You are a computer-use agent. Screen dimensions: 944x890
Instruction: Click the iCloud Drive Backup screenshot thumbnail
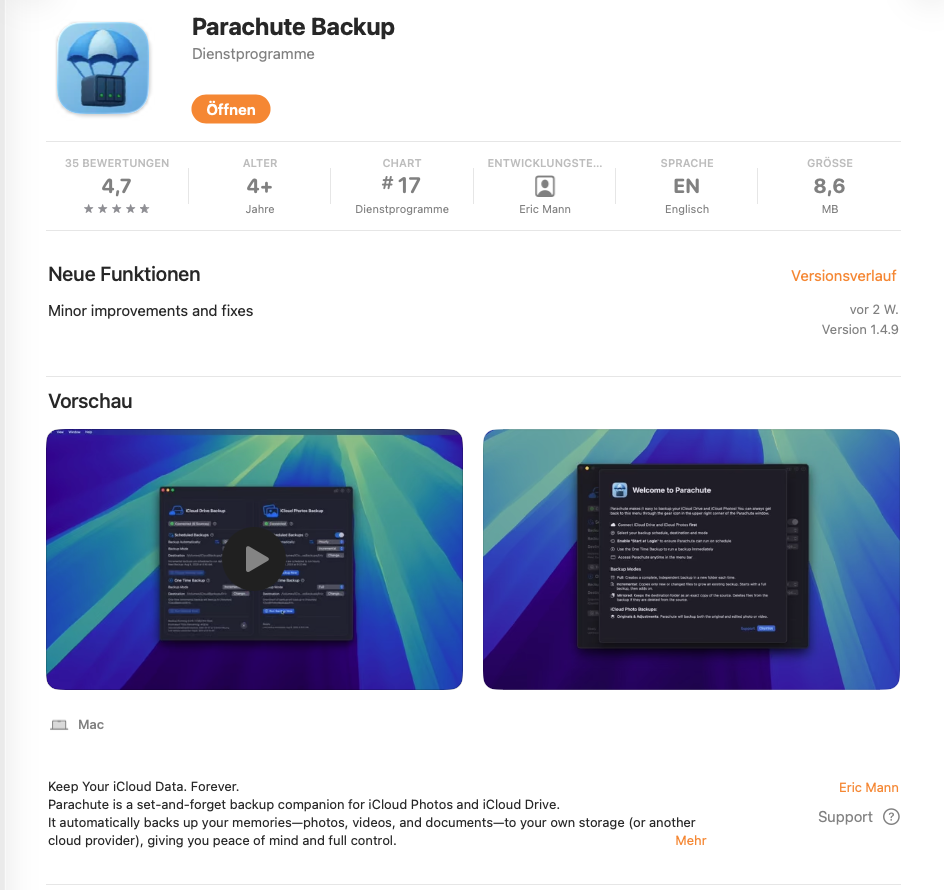pos(255,559)
